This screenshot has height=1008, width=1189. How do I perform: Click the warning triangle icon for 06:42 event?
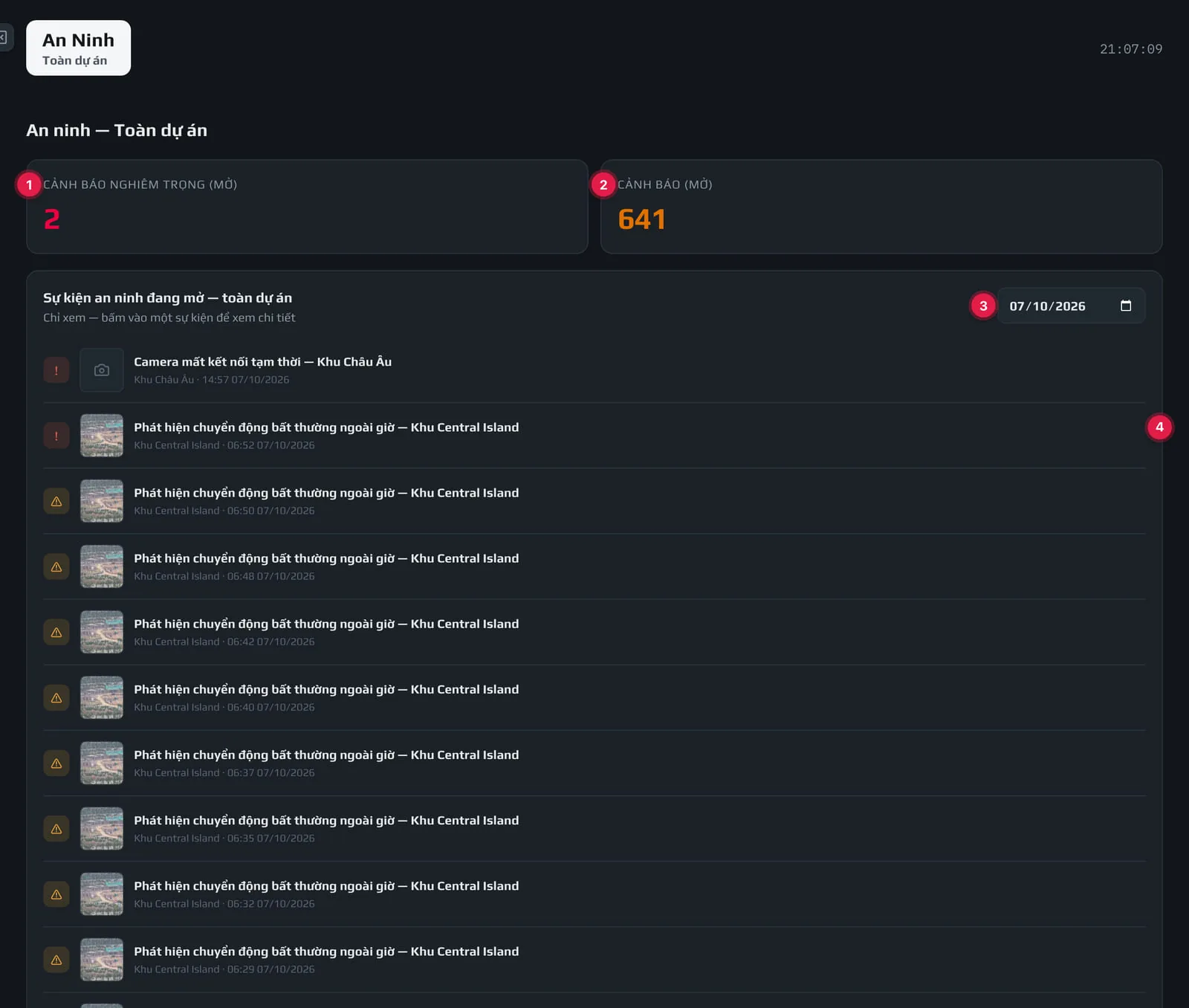tap(56, 632)
